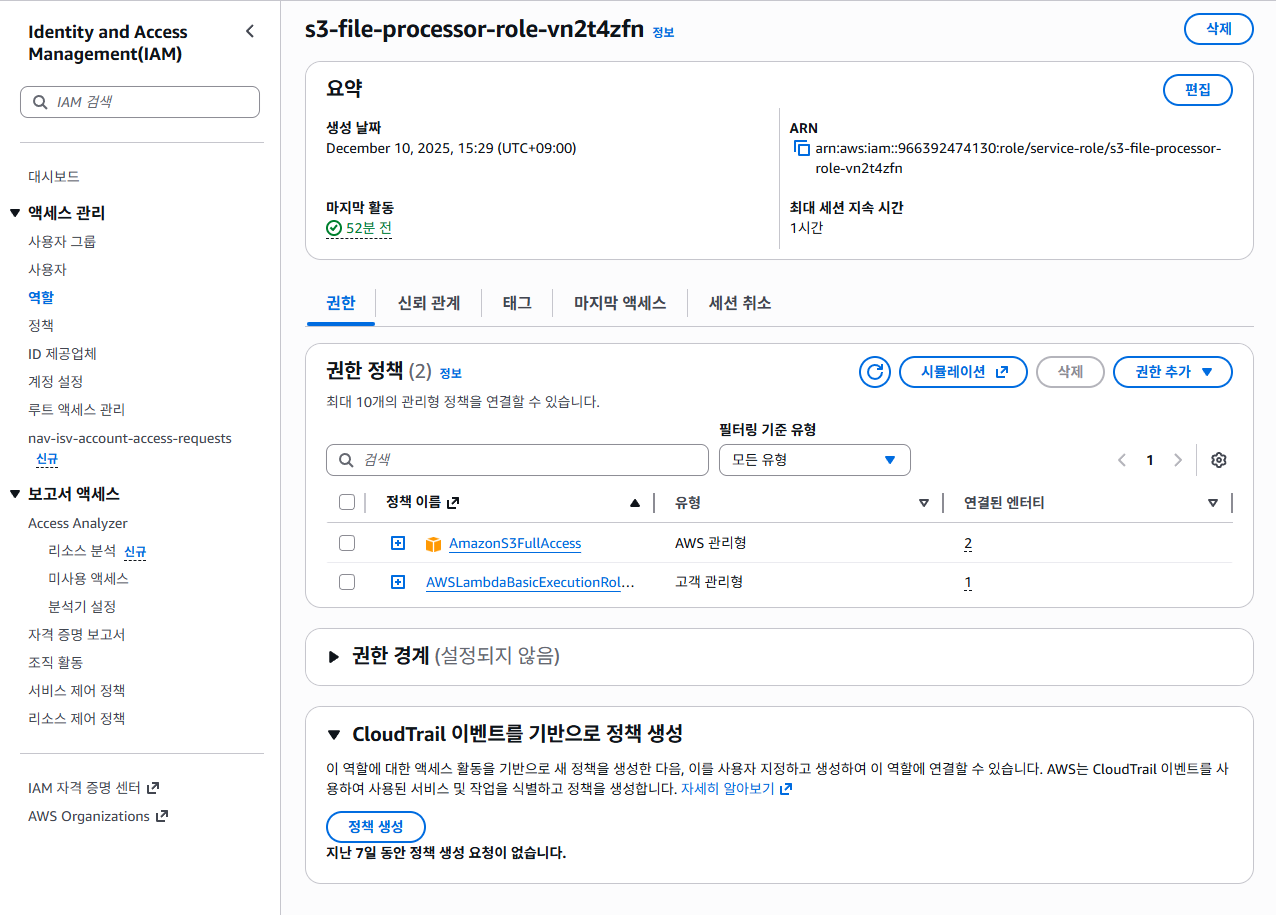Open 대시보드 in the sidebar

point(54,176)
